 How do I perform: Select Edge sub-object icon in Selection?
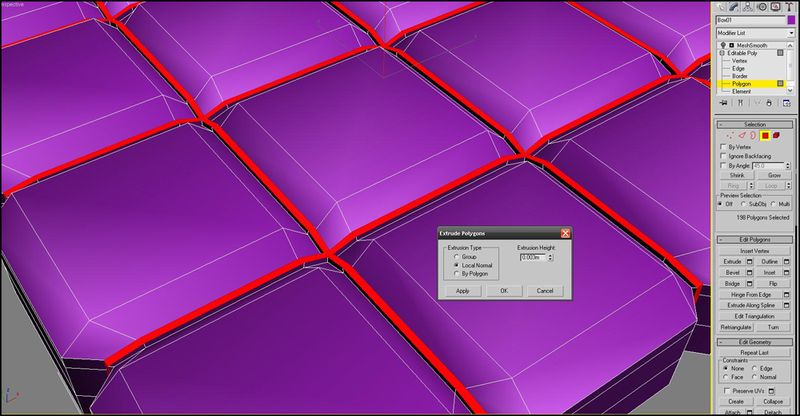click(x=742, y=135)
